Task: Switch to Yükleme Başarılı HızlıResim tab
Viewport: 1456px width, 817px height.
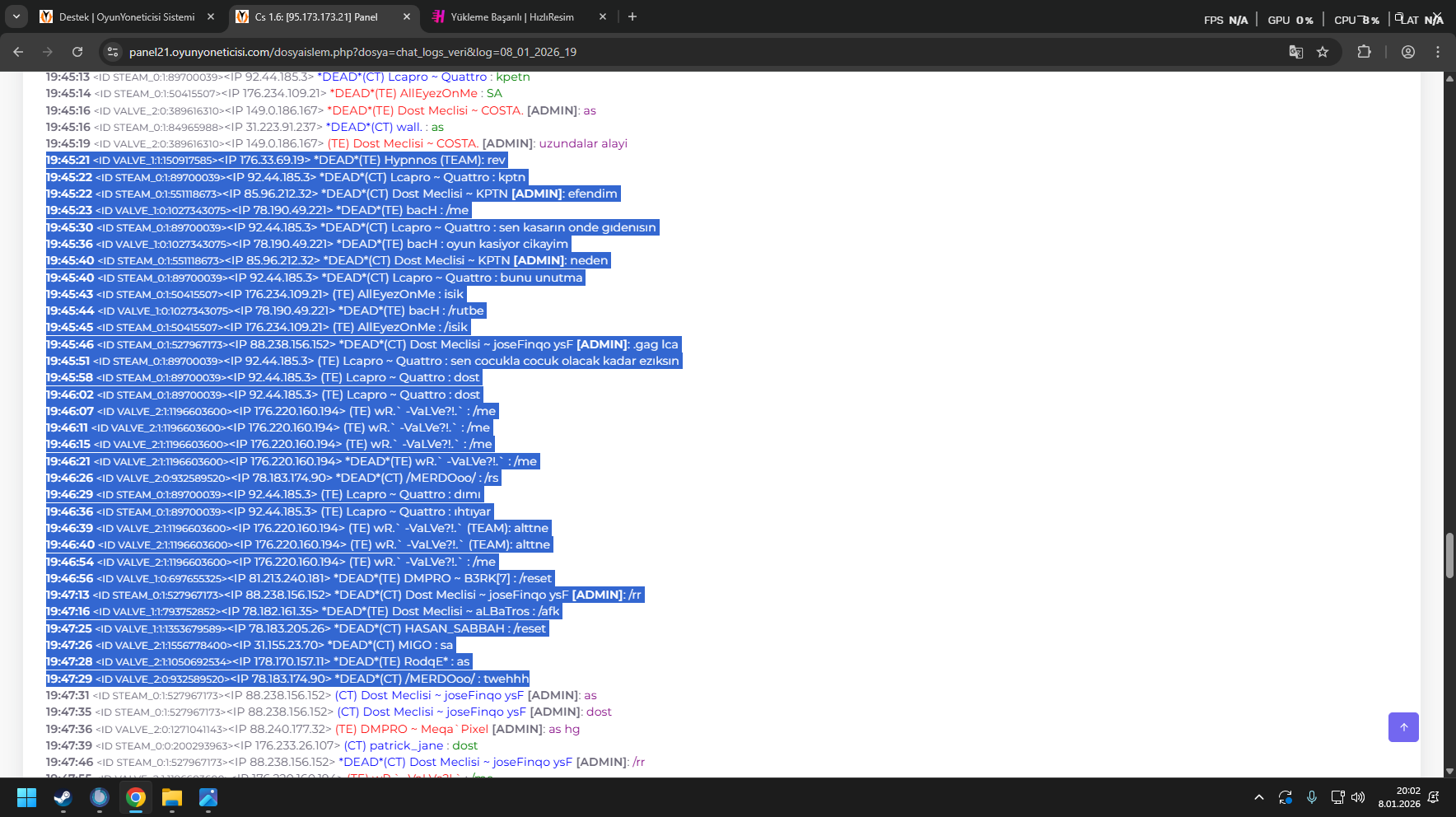Action: [512, 16]
